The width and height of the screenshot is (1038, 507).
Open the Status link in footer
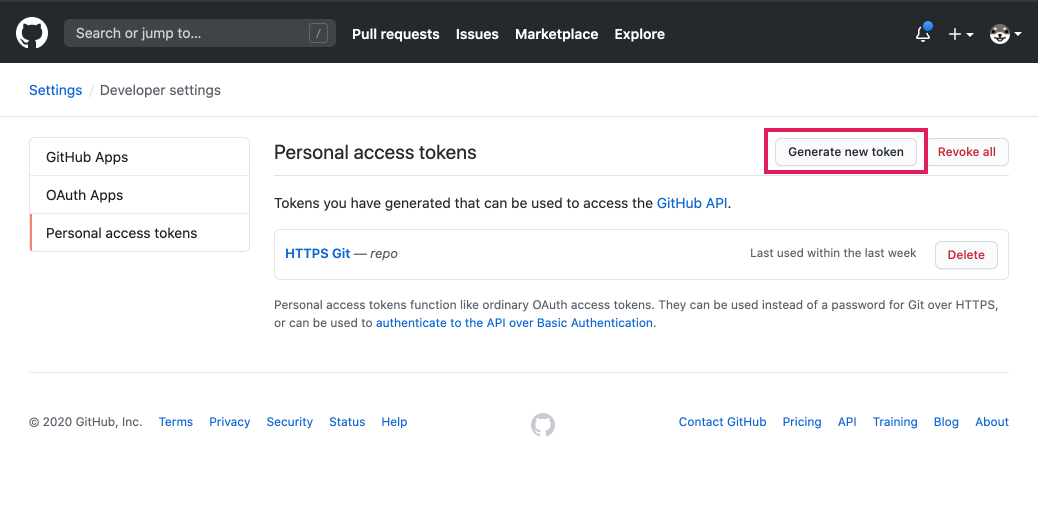click(347, 422)
